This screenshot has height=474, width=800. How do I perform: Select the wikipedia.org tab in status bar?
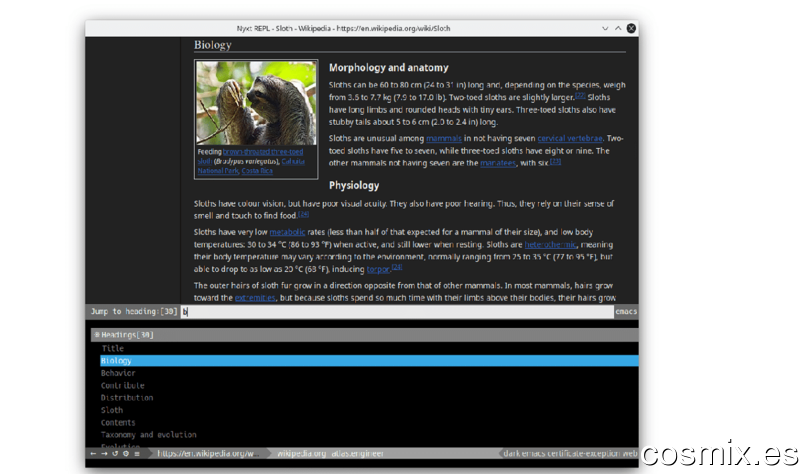pyautogui.click(x=301, y=453)
